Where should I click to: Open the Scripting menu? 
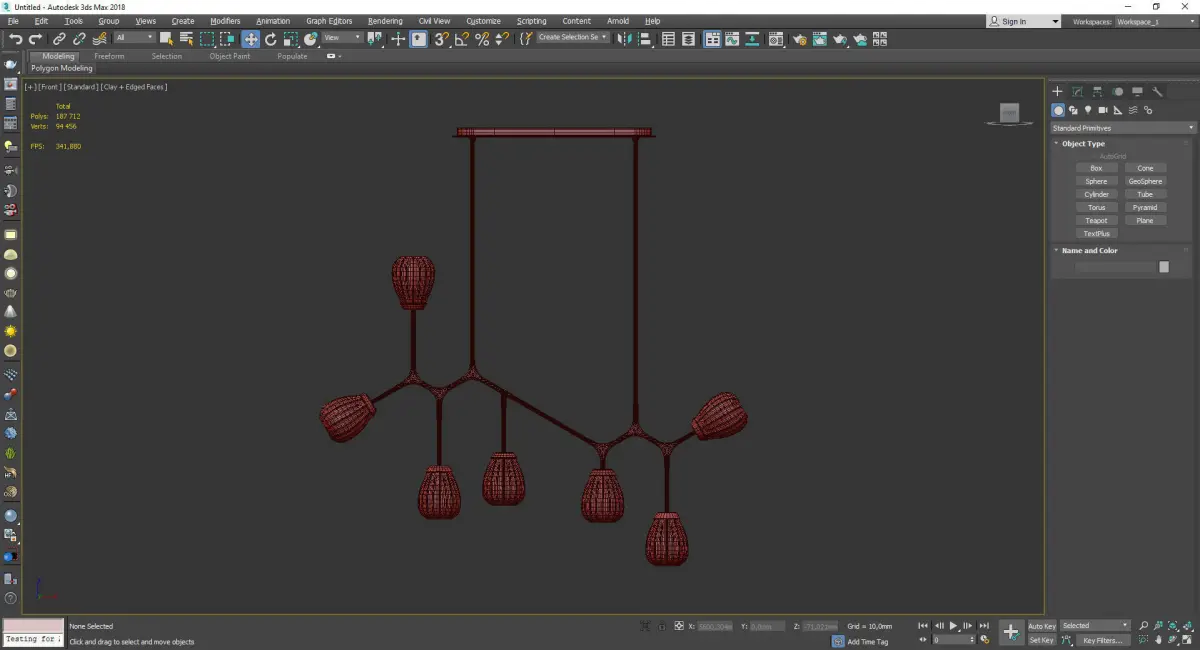(x=531, y=21)
